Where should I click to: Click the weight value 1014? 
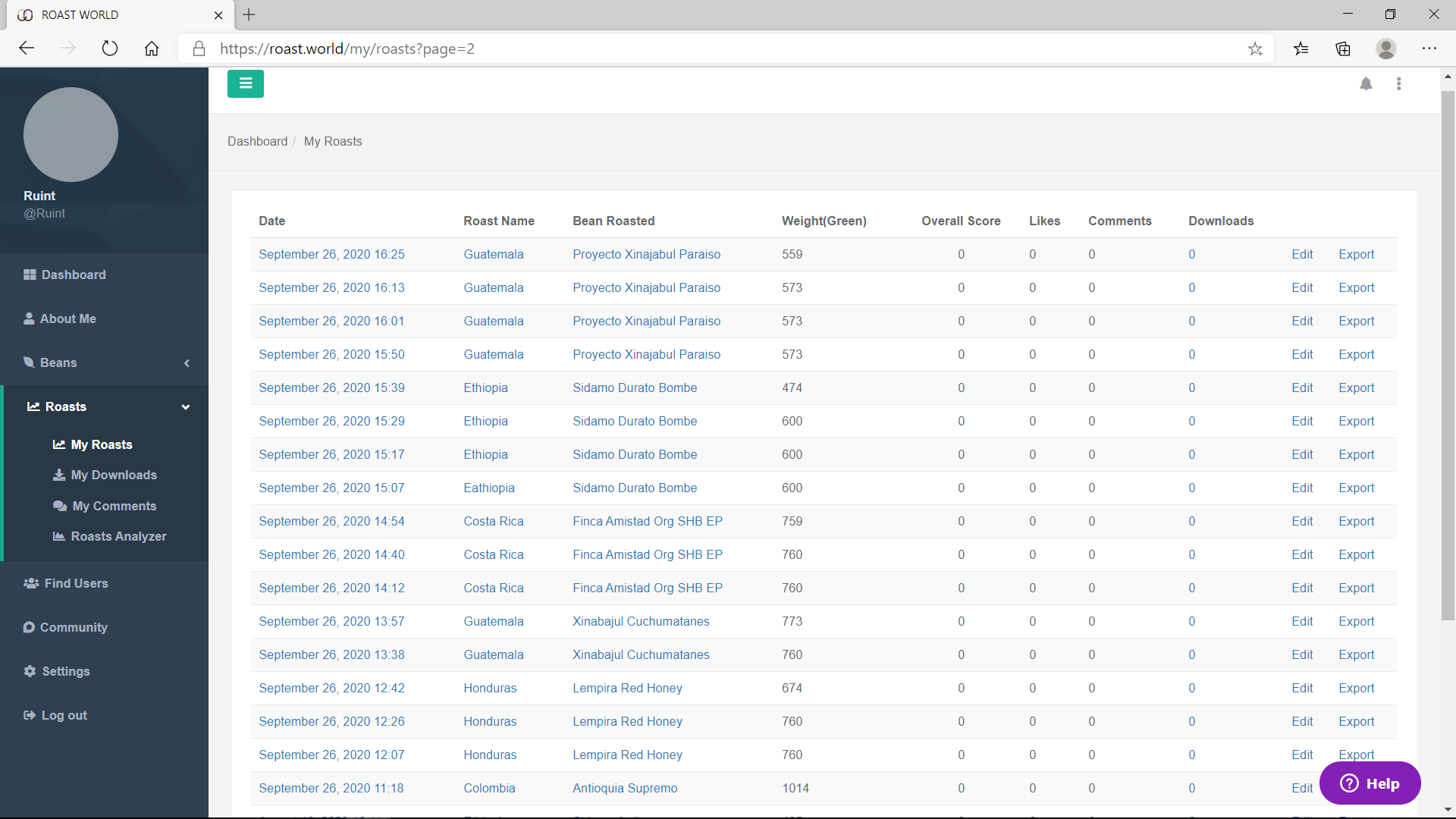[x=795, y=788]
